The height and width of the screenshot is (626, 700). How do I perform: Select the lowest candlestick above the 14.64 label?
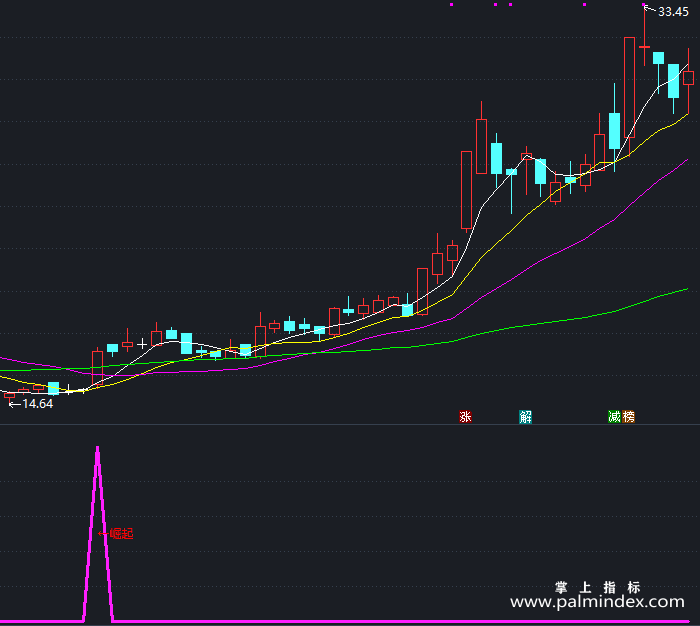[9, 396]
